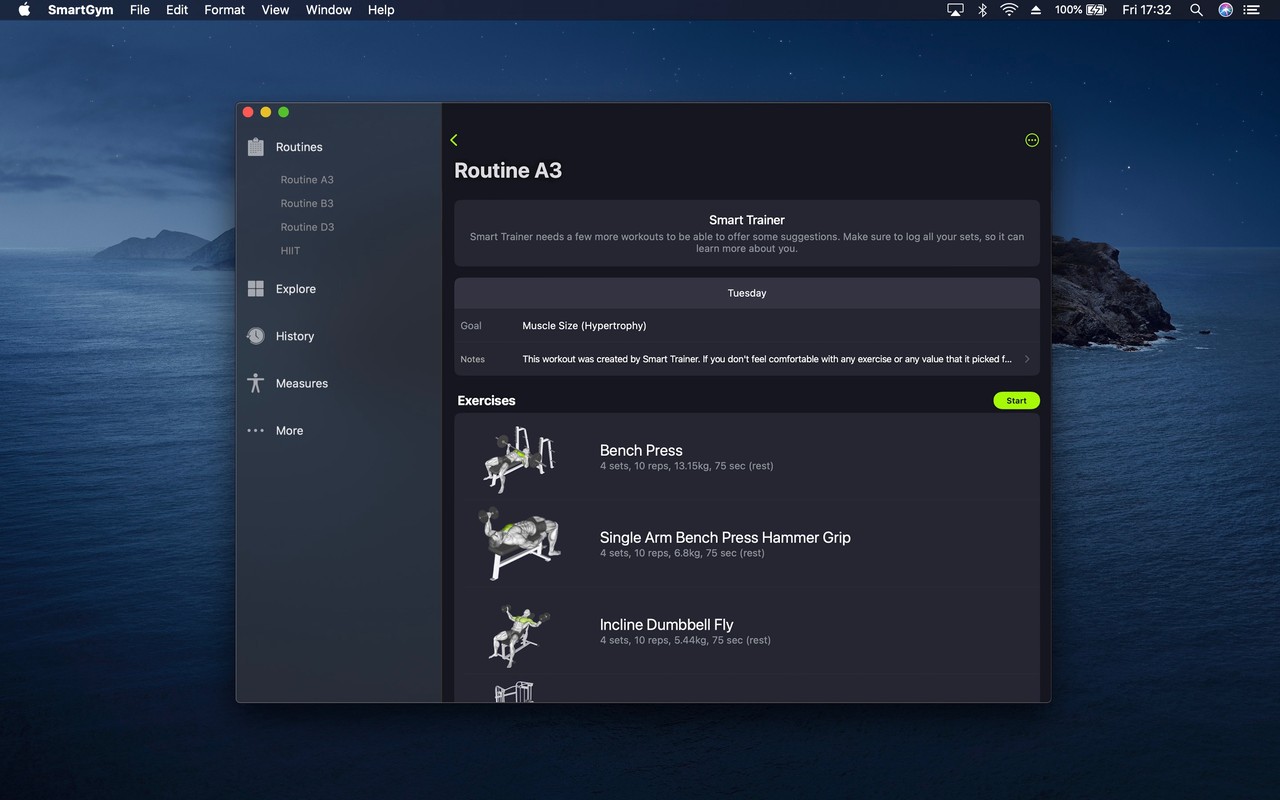Click the Routines clipboard icon in sidebar
The width and height of the screenshot is (1280, 800).
pyautogui.click(x=256, y=147)
